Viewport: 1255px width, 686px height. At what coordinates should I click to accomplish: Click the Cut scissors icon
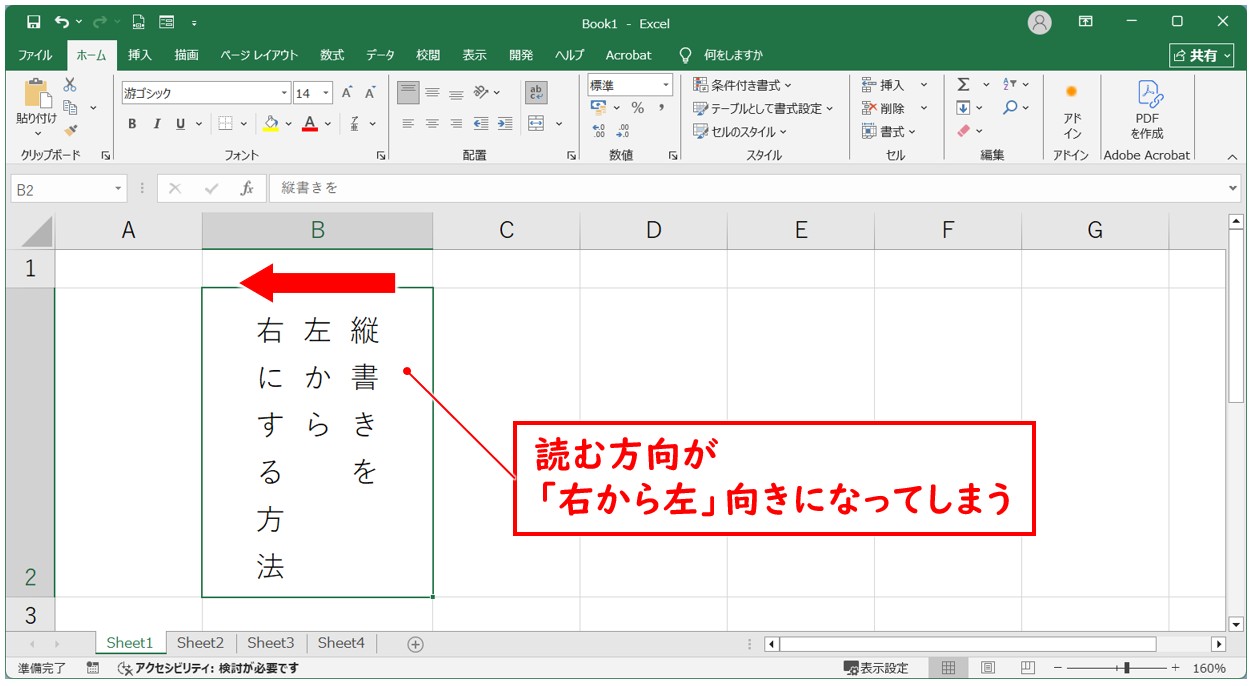(x=70, y=86)
